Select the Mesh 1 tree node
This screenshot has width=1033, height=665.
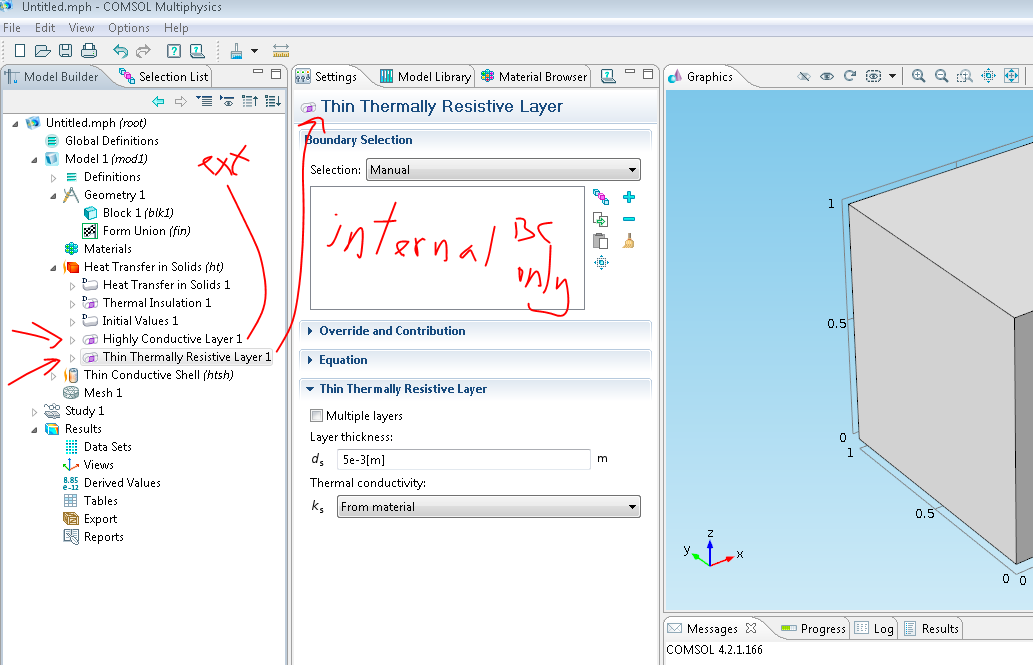(x=103, y=393)
